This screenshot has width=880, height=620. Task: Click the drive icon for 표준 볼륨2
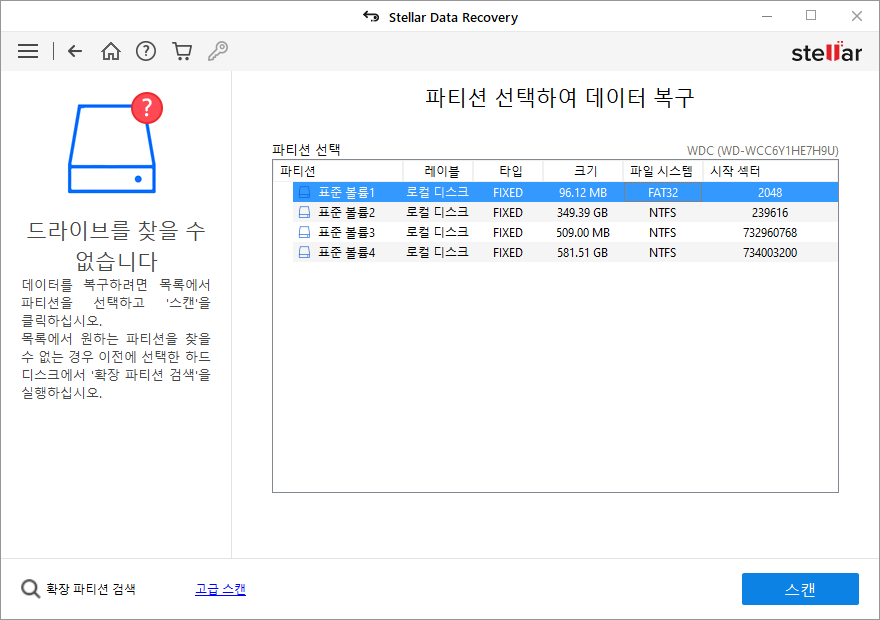point(304,213)
